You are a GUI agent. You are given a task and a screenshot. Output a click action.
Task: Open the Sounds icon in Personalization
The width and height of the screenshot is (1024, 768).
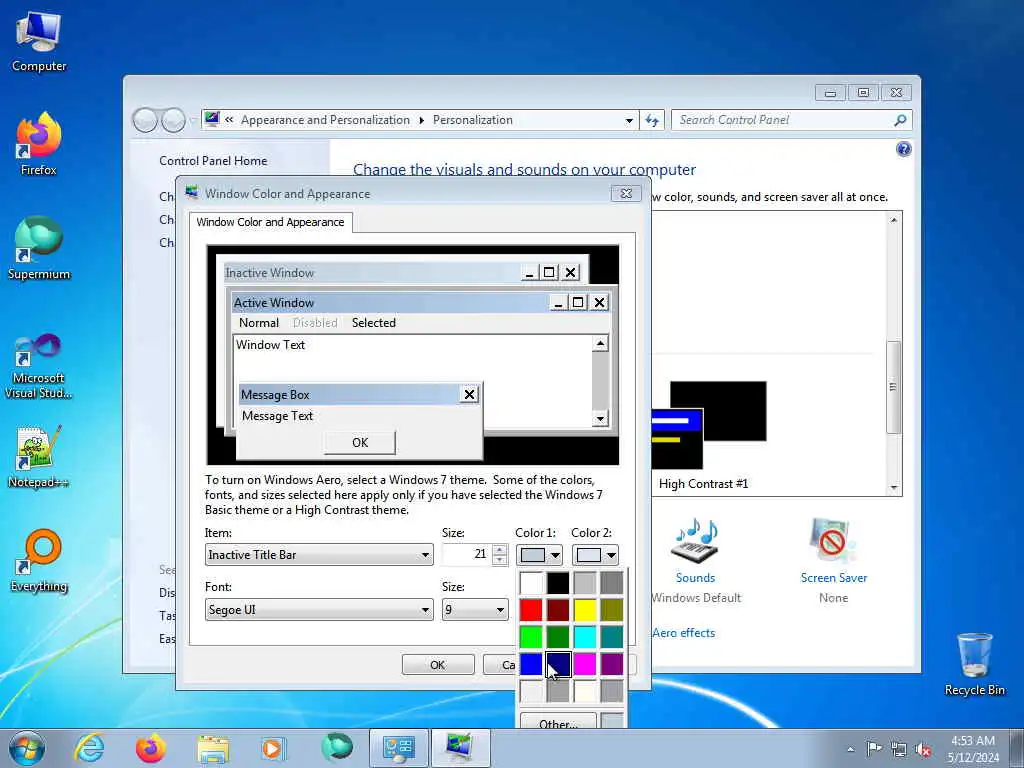695,541
